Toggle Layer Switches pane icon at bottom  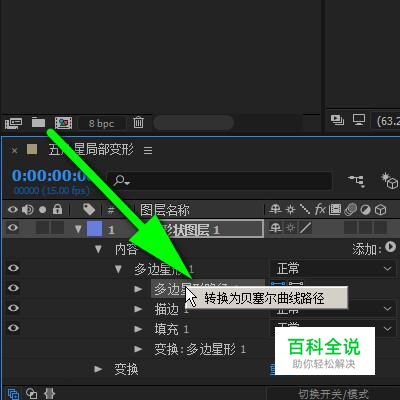(13, 394)
